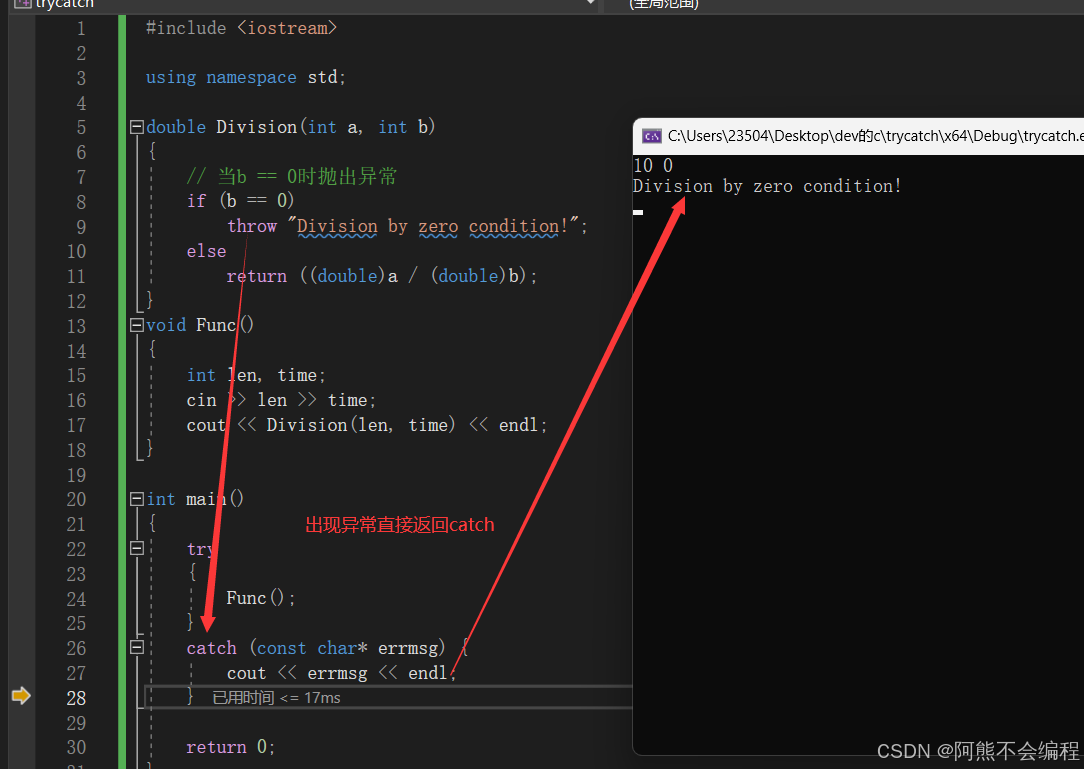Image resolution: width=1084 pixels, height=769 pixels.
Task: Click "main" on line 20
Action: coord(206,499)
